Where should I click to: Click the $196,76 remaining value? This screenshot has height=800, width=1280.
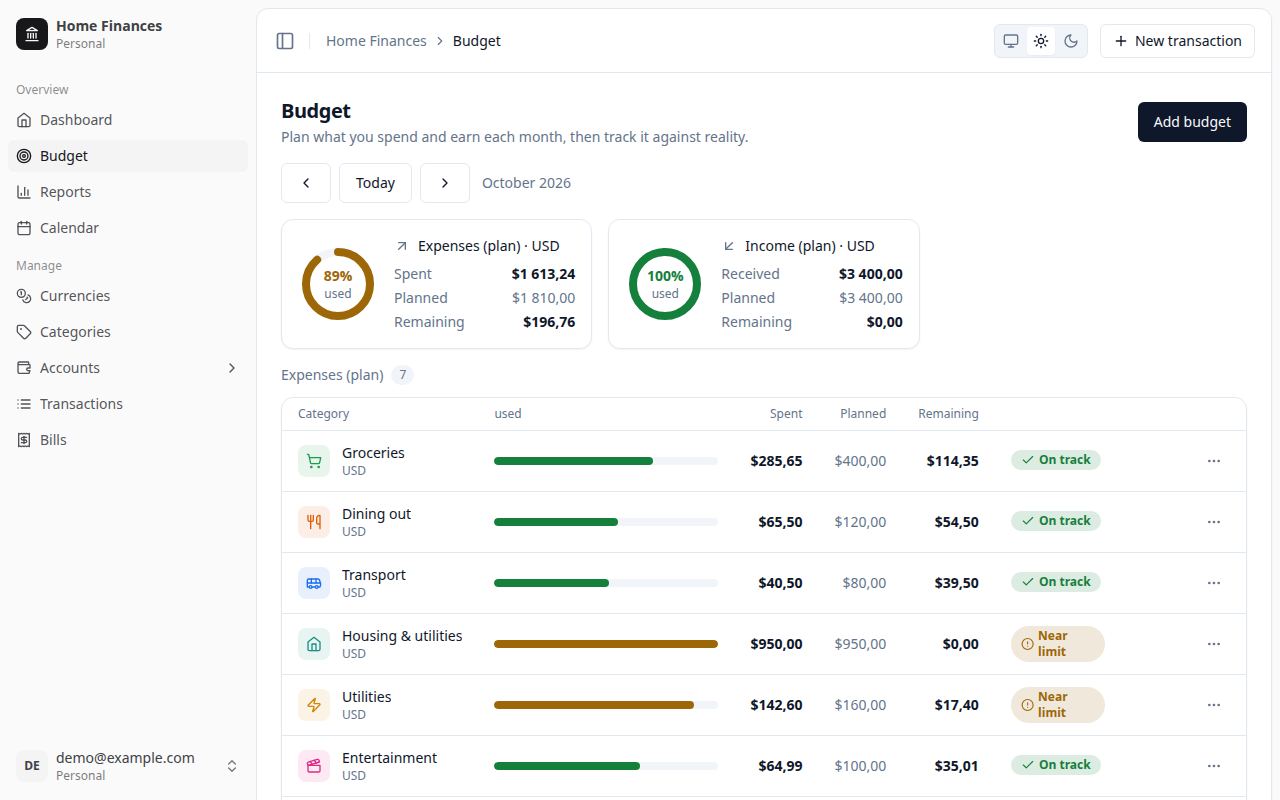click(549, 322)
